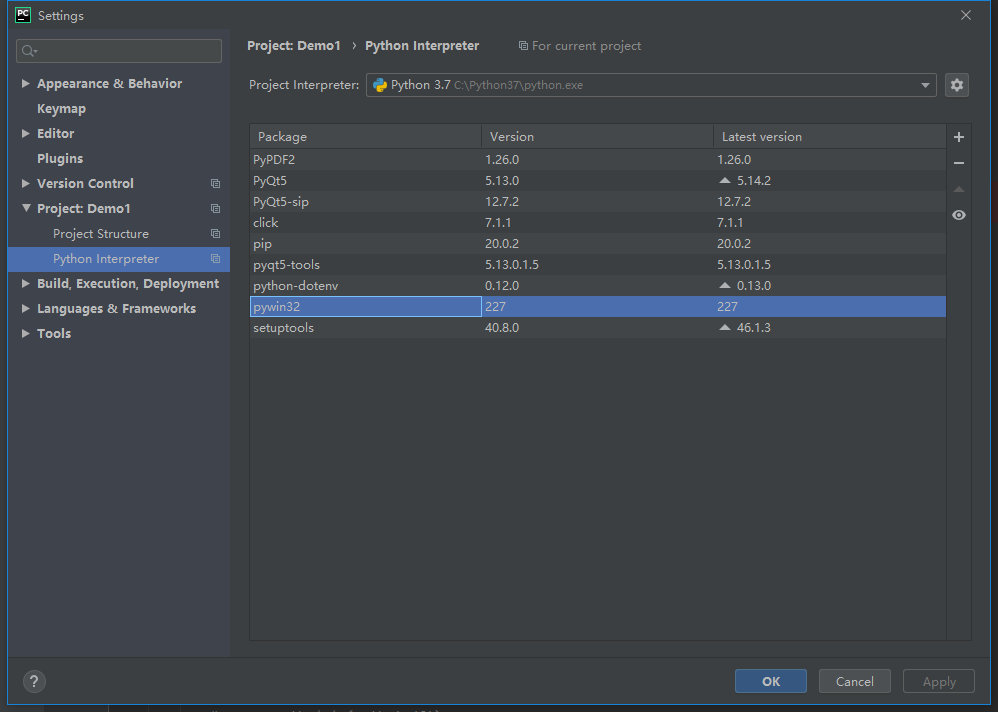Expand Build, Execution, Deployment section

(x=25, y=283)
